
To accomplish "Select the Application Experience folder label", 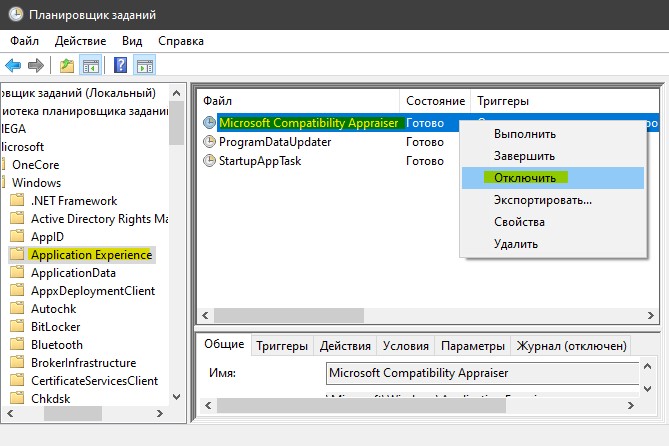I will click(x=91, y=254).
